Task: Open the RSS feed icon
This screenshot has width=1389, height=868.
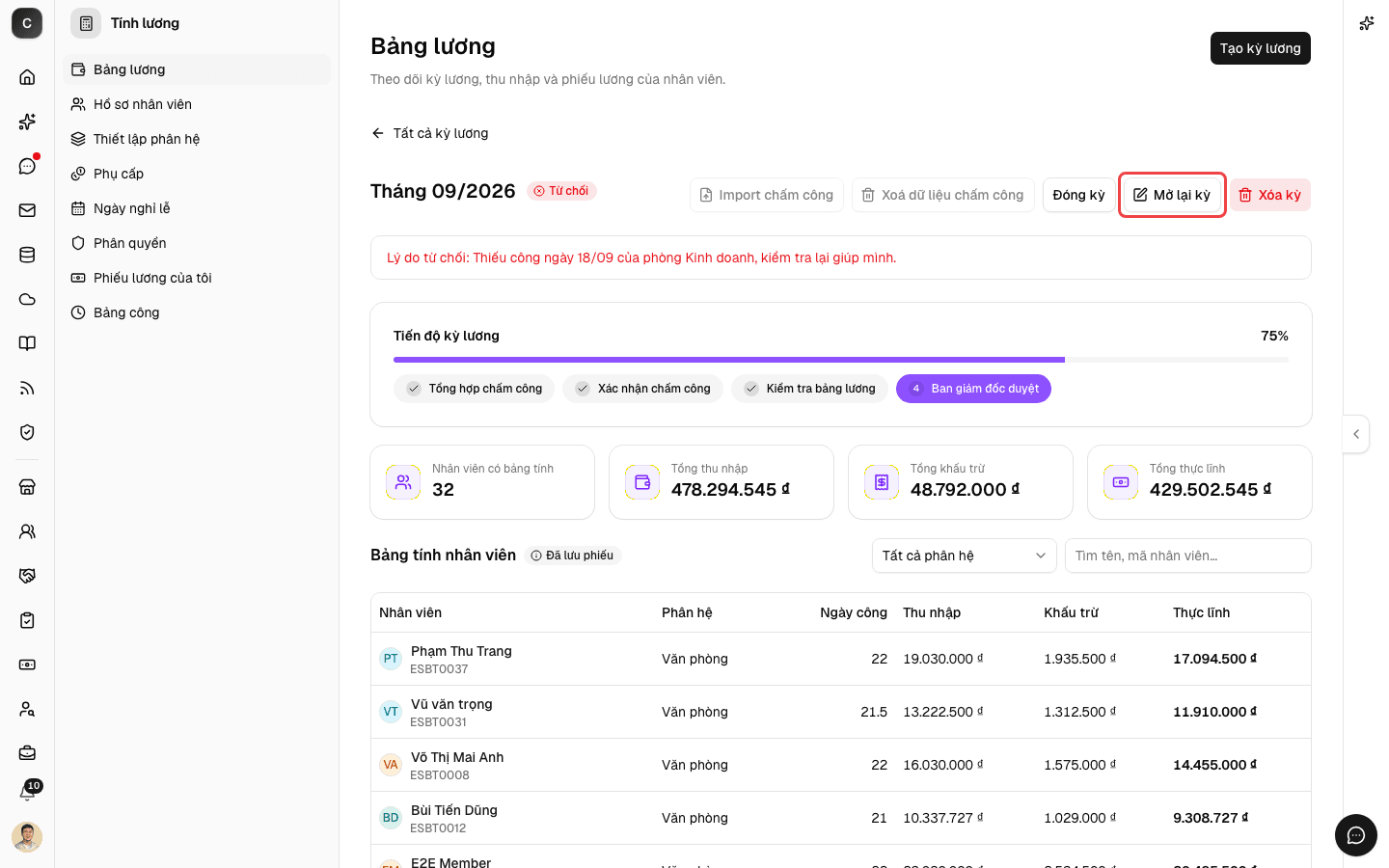Action: click(x=27, y=388)
